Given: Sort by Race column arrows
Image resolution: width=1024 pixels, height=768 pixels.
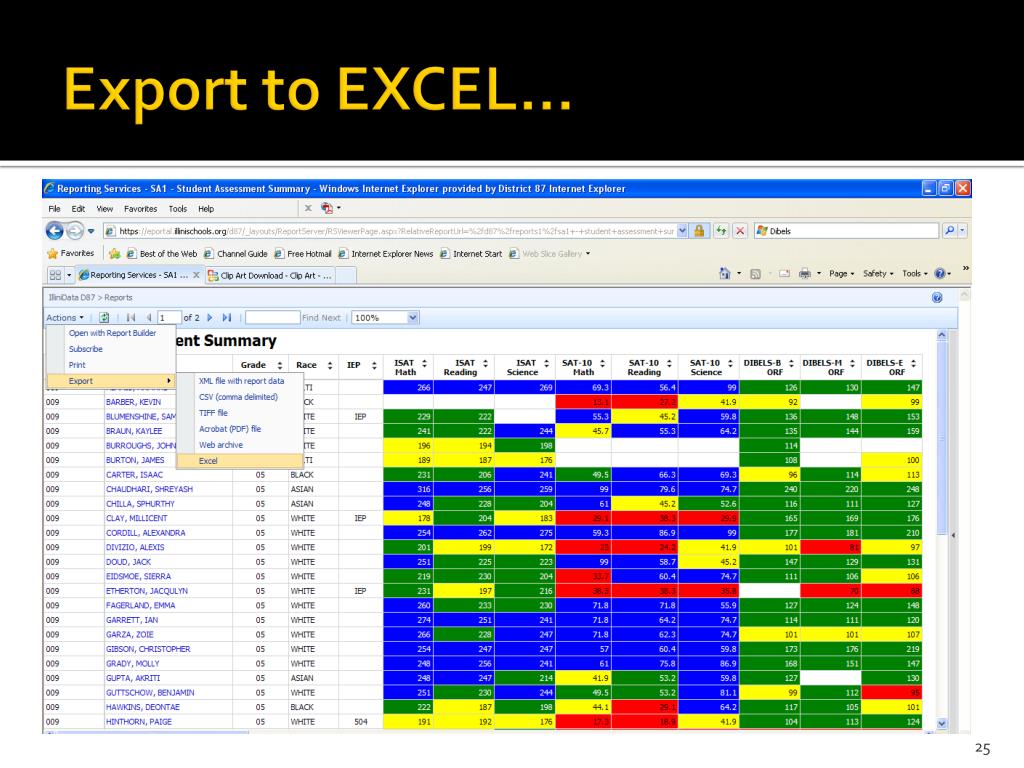Looking at the screenshot, I should pyautogui.click(x=330, y=365).
